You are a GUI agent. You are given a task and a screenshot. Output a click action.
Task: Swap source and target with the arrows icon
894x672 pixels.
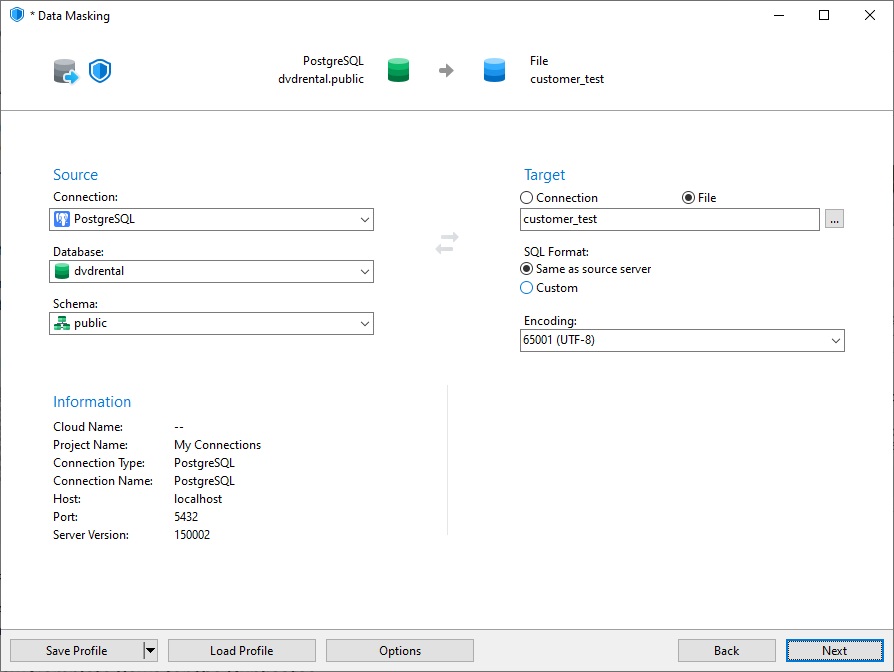(x=447, y=243)
